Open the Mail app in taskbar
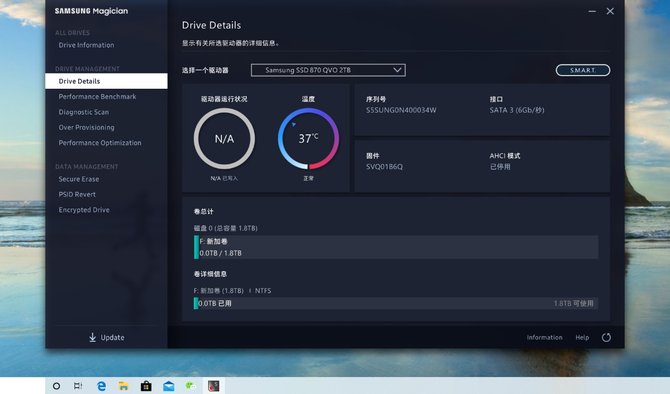670x394 pixels. (x=169, y=386)
